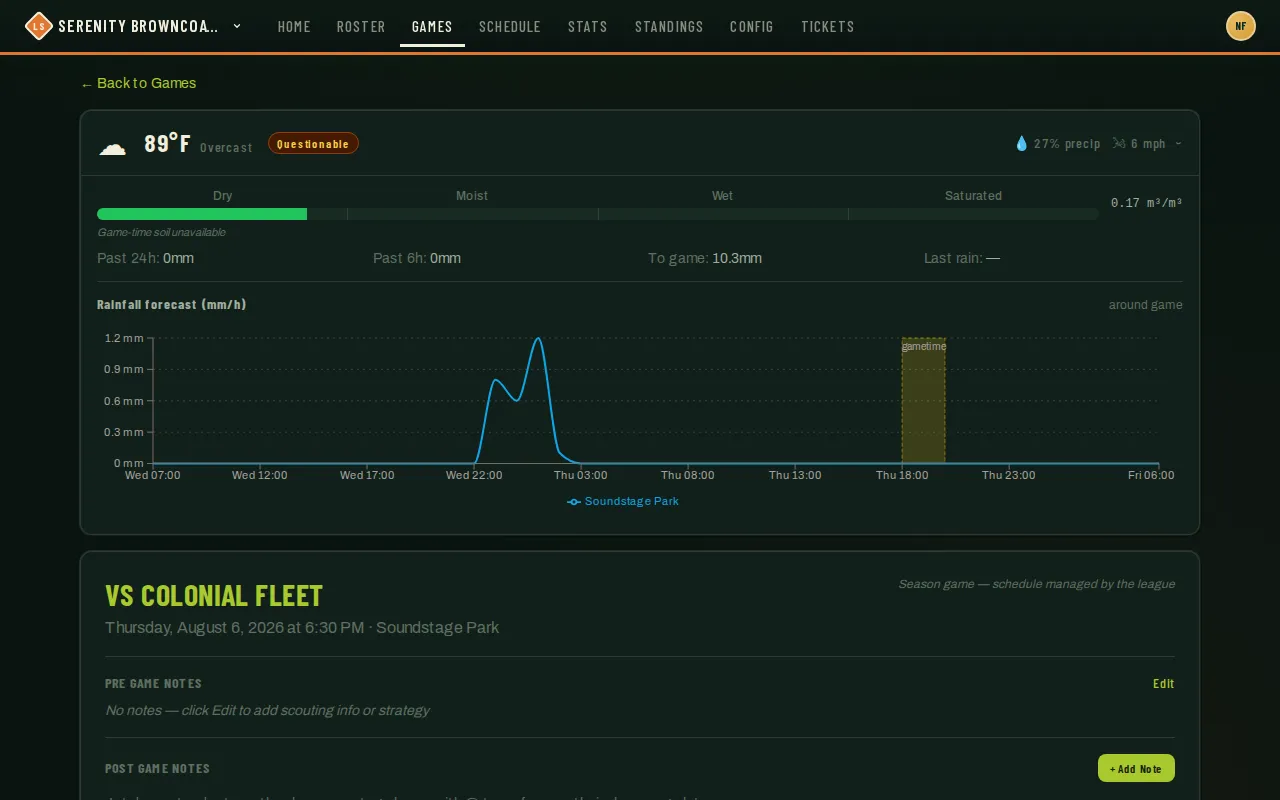Open the Config tab
The width and height of the screenshot is (1280, 800).
(752, 27)
